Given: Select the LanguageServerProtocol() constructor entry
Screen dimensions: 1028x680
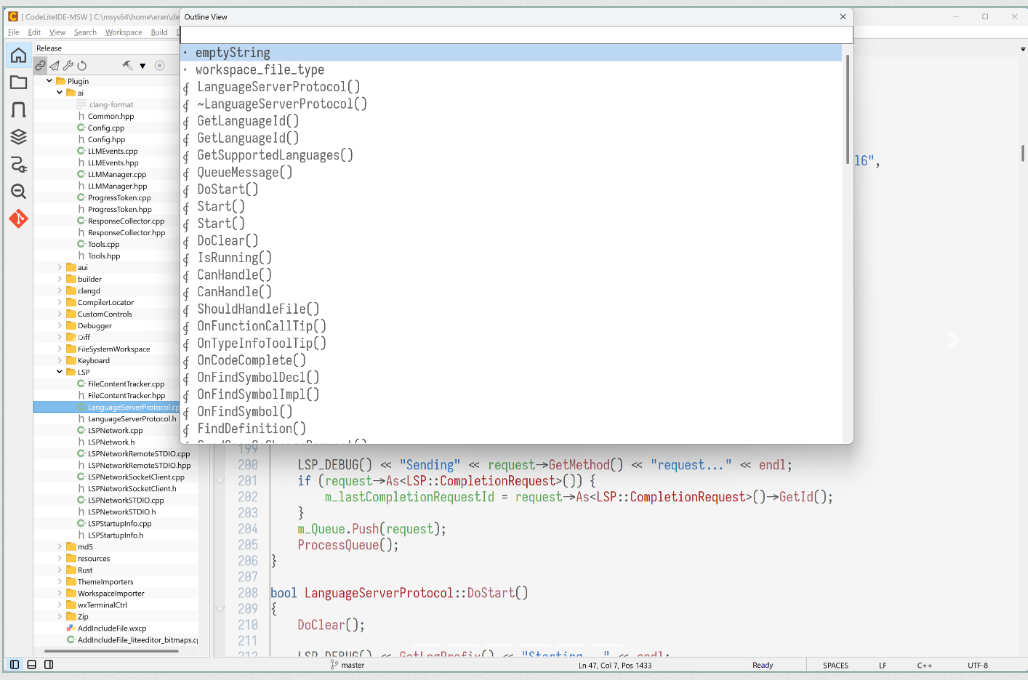Looking at the screenshot, I should point(511,87).
